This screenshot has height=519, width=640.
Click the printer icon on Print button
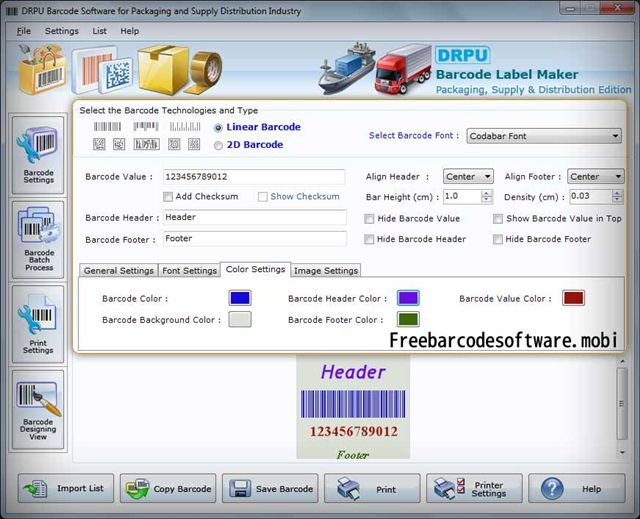(349, 488)
